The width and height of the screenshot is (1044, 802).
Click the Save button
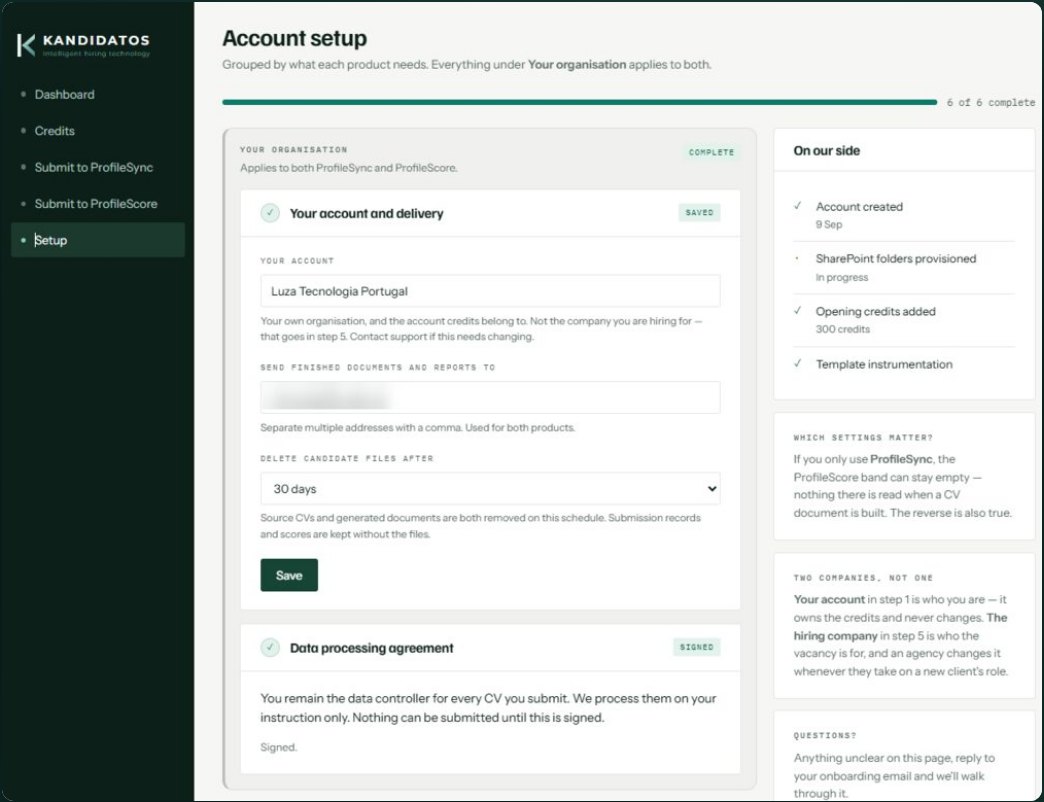tap(289, 575)
